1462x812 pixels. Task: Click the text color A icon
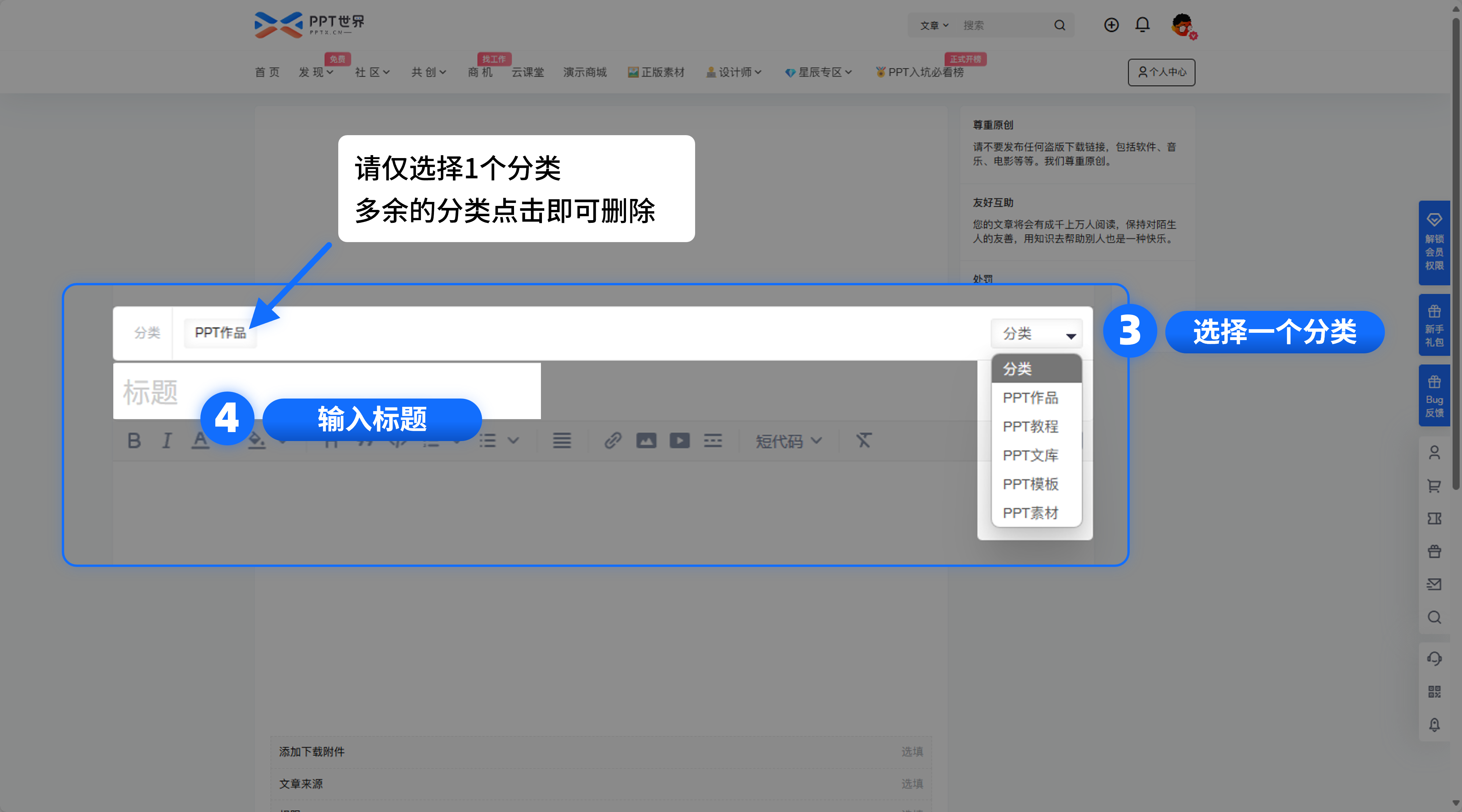coord(200,440)
